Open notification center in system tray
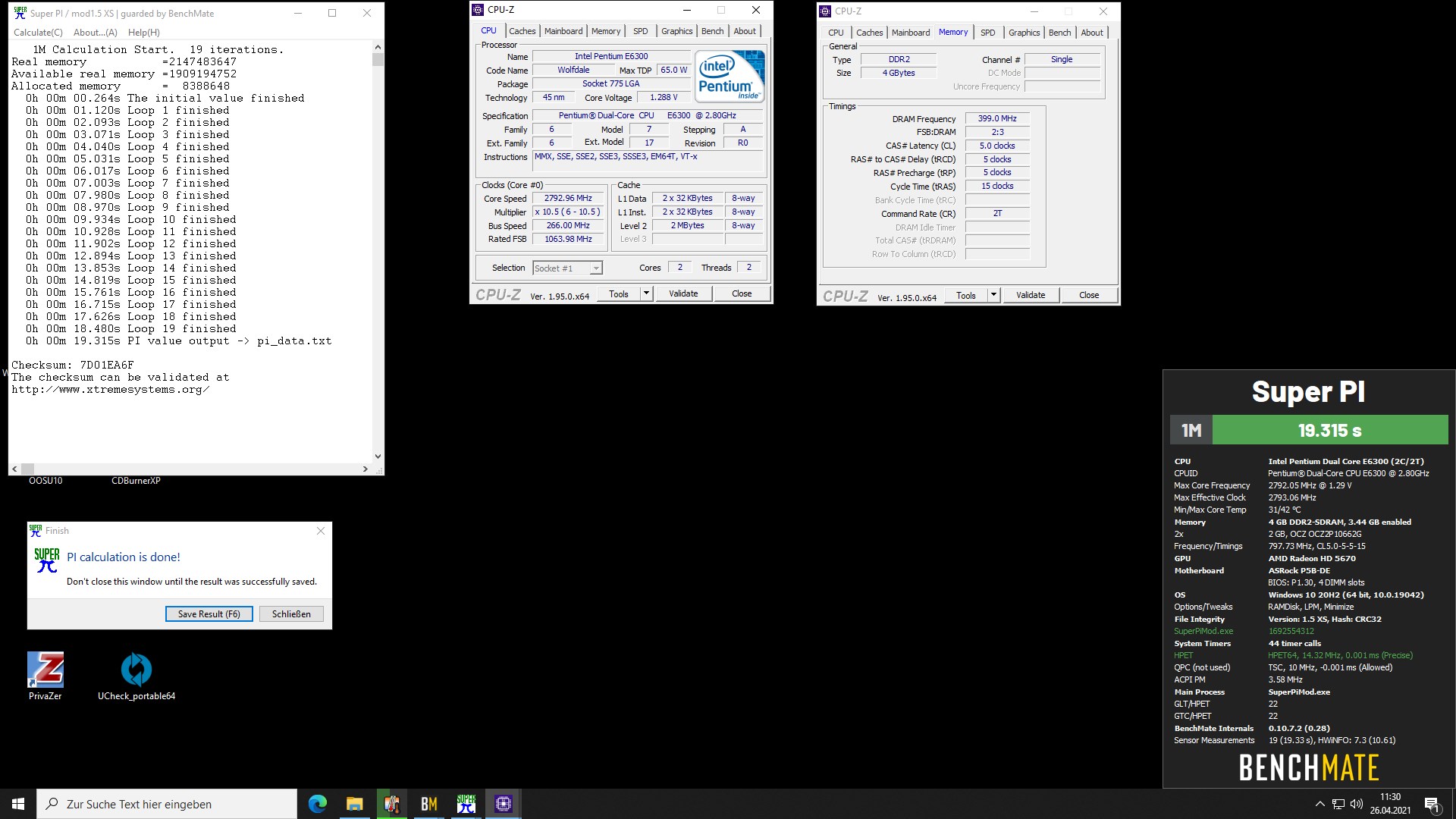Image resolution: width=1456 pixels, height=819 pixels. [x=1432, y=804]
